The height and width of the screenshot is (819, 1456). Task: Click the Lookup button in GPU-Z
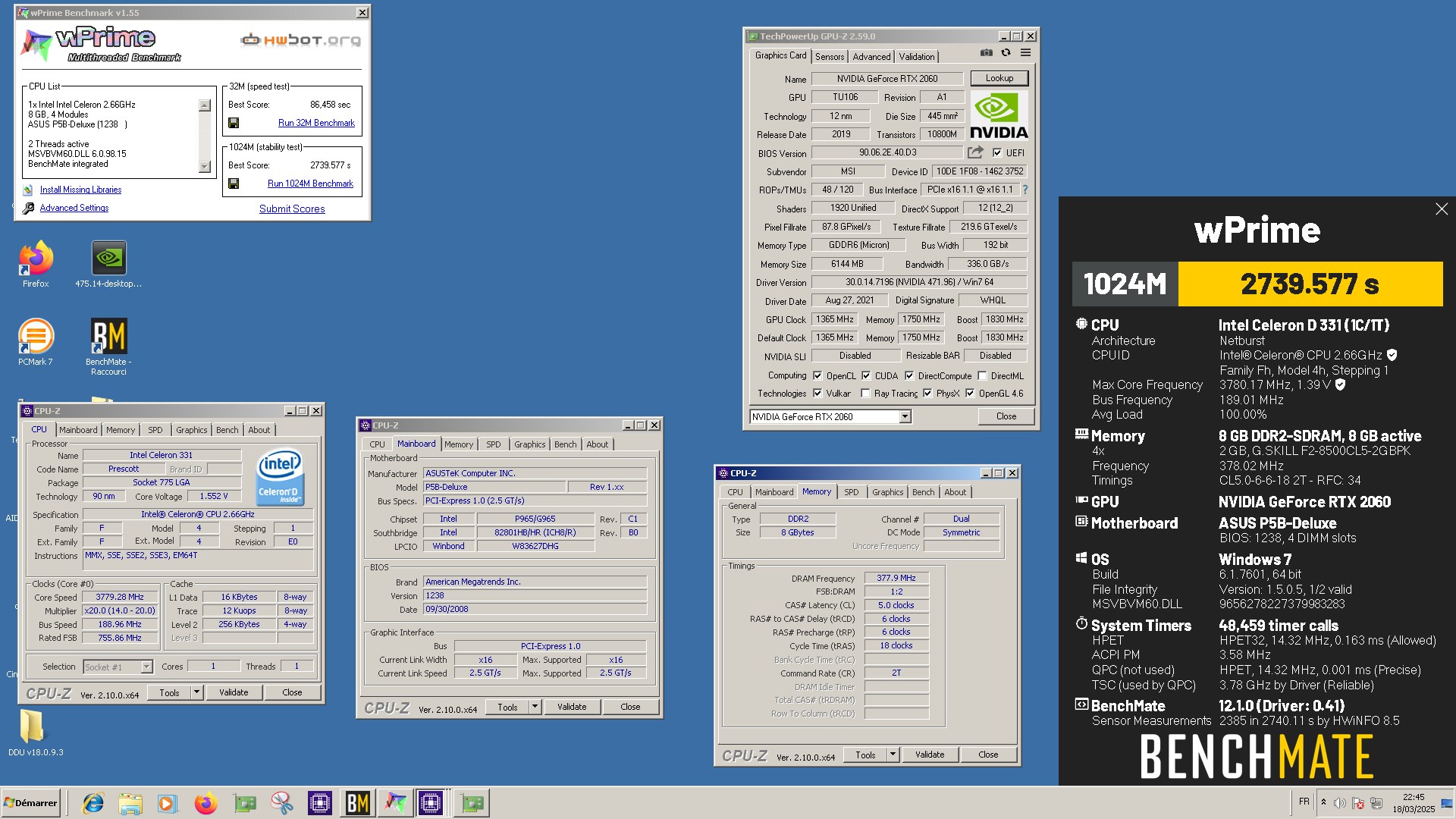pyautogui.click(x=999, y=78)
